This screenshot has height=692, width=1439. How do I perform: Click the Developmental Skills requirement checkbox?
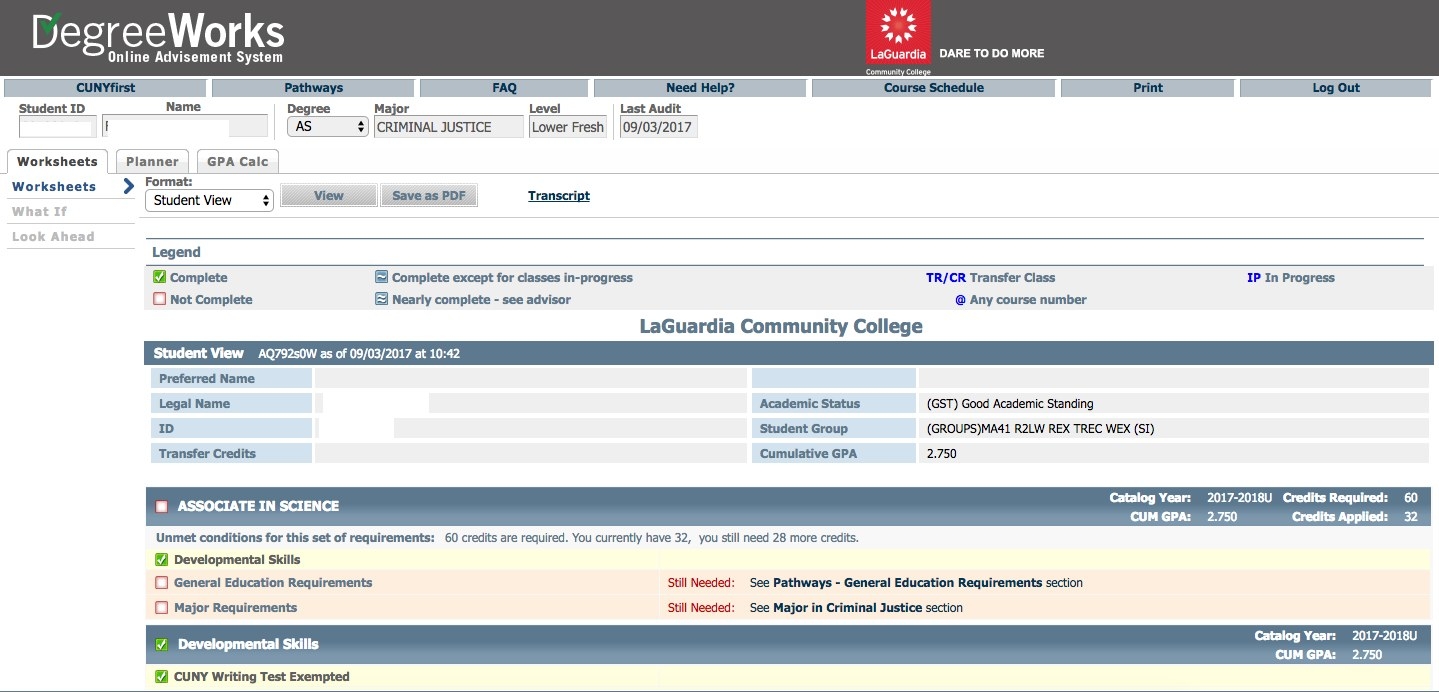pyautogui.click(x=161, y=560)
